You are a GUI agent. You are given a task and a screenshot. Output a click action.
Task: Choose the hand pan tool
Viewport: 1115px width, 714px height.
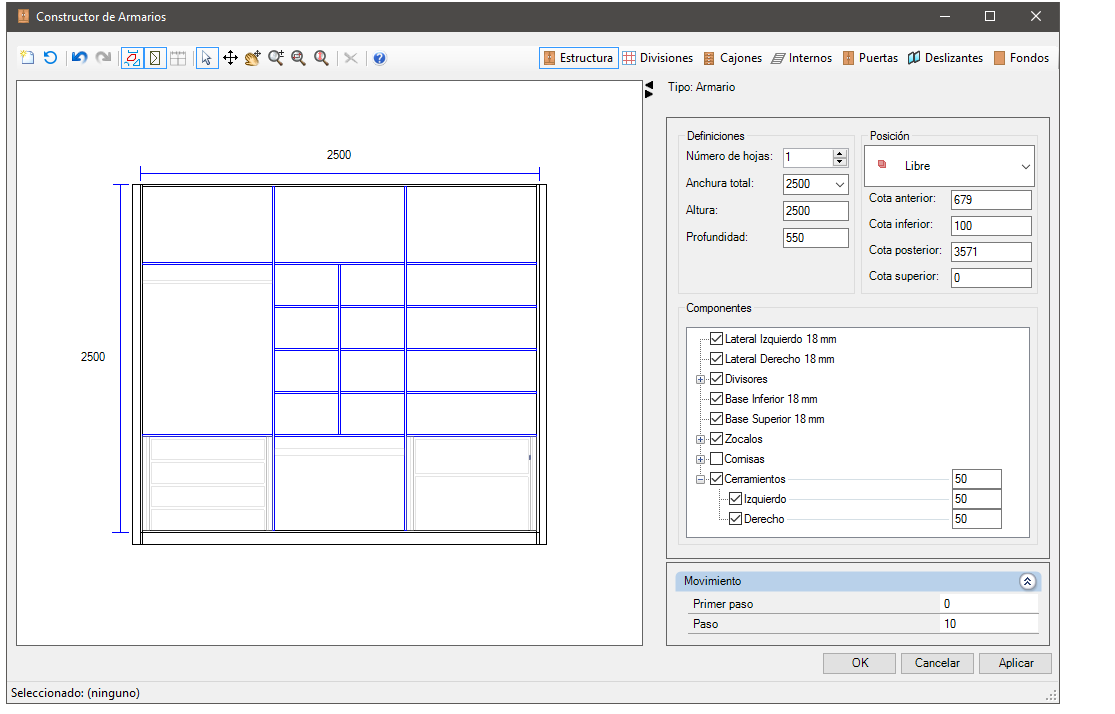(252, 58)
